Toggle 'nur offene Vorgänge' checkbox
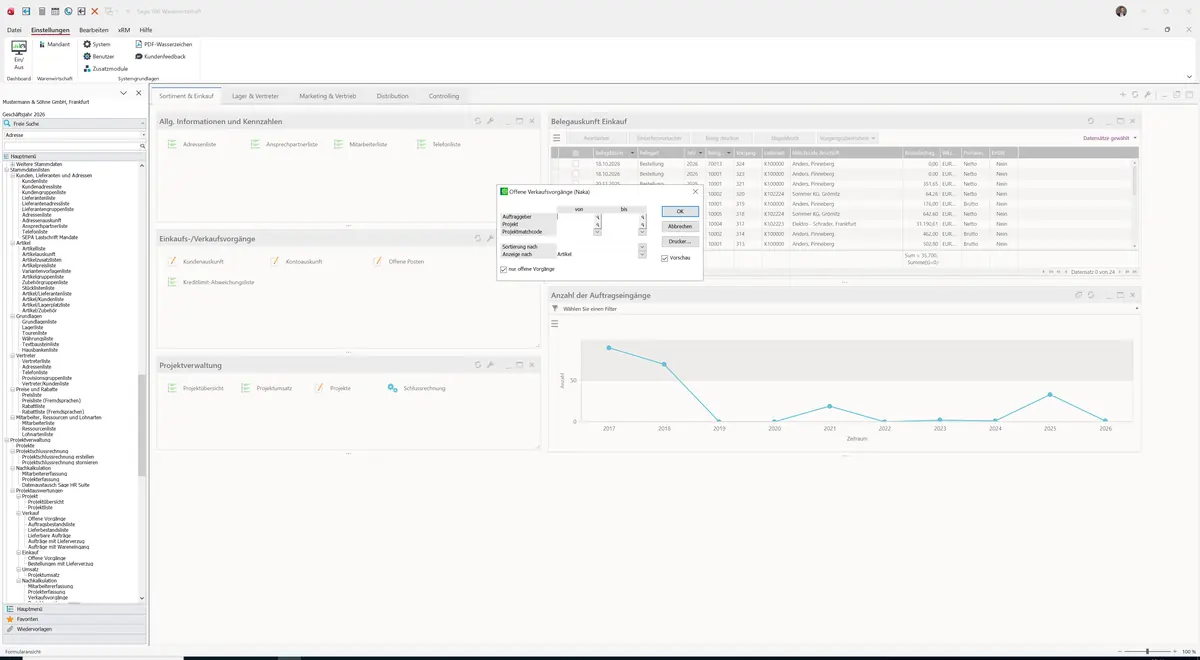 [x=503, y=269]
